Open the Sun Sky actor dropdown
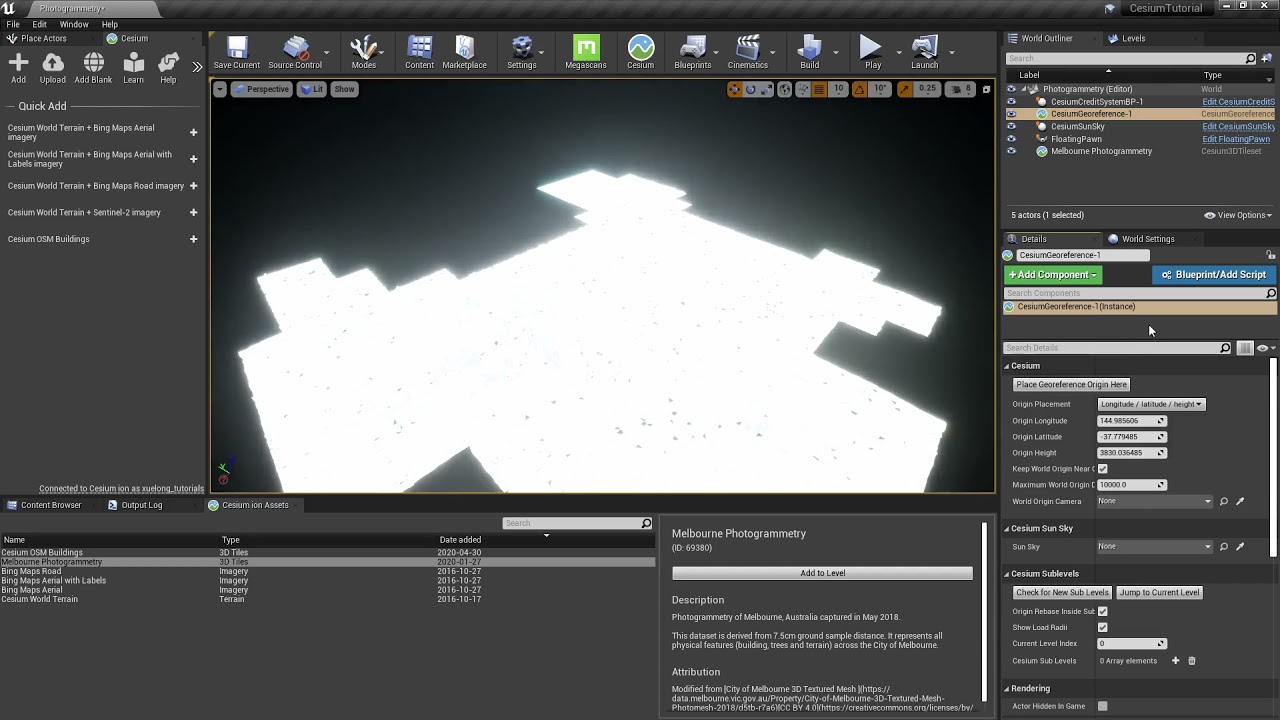 tap(1155, 546)
